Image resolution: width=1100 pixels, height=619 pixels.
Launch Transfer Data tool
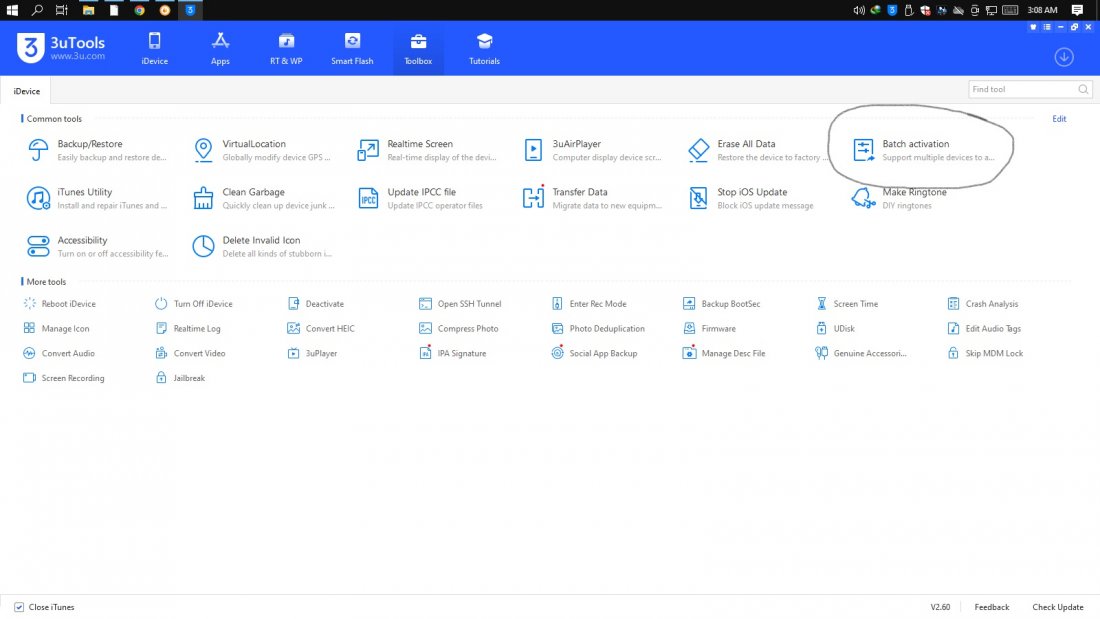click(x=592, y=199)
